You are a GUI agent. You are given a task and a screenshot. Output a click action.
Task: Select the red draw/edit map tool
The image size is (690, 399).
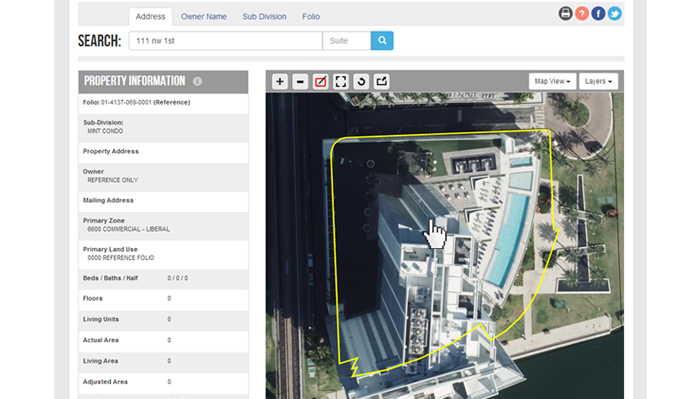tap(320, 81)
